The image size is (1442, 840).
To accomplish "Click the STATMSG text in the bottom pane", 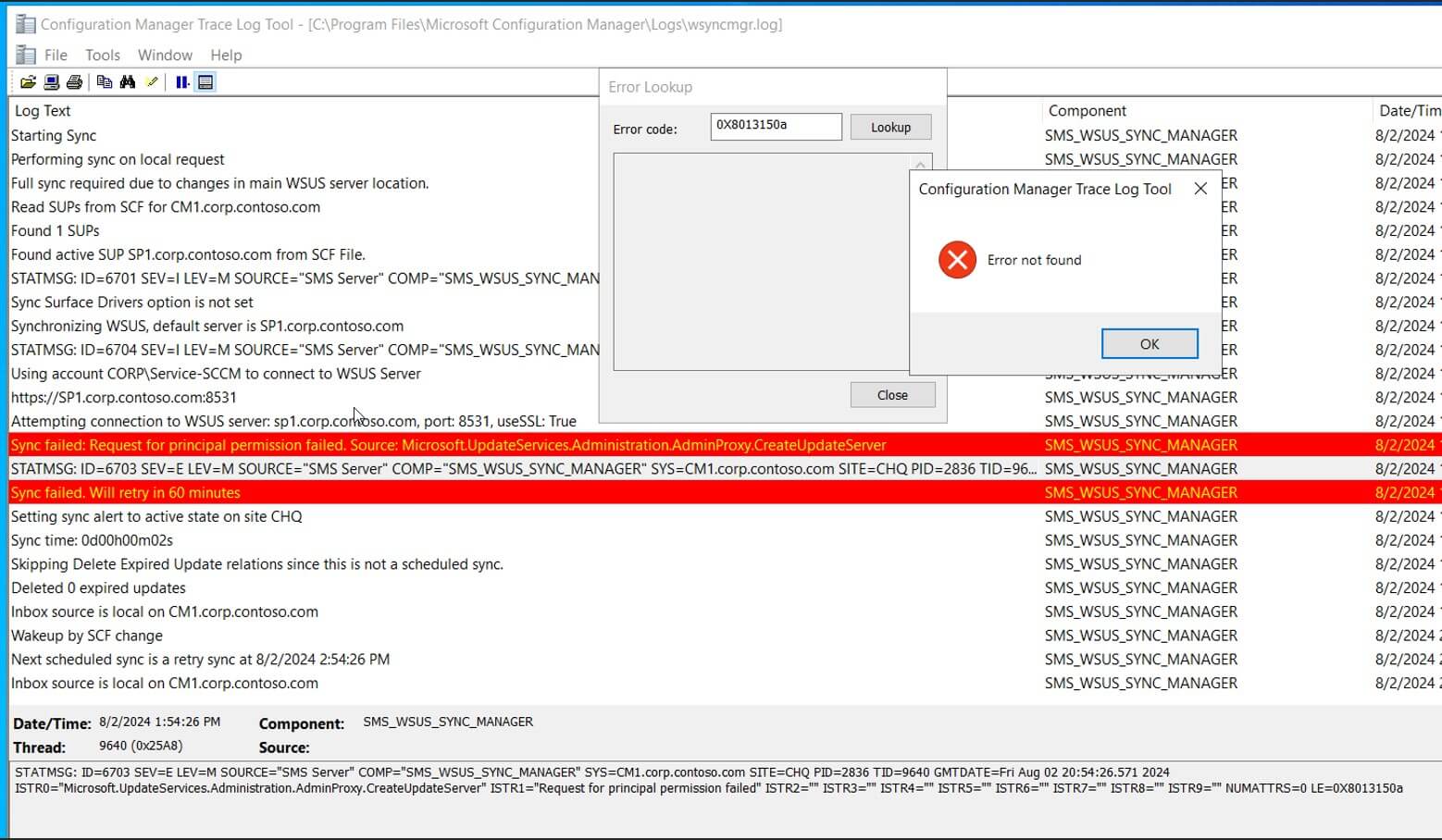I will point(709,780).
